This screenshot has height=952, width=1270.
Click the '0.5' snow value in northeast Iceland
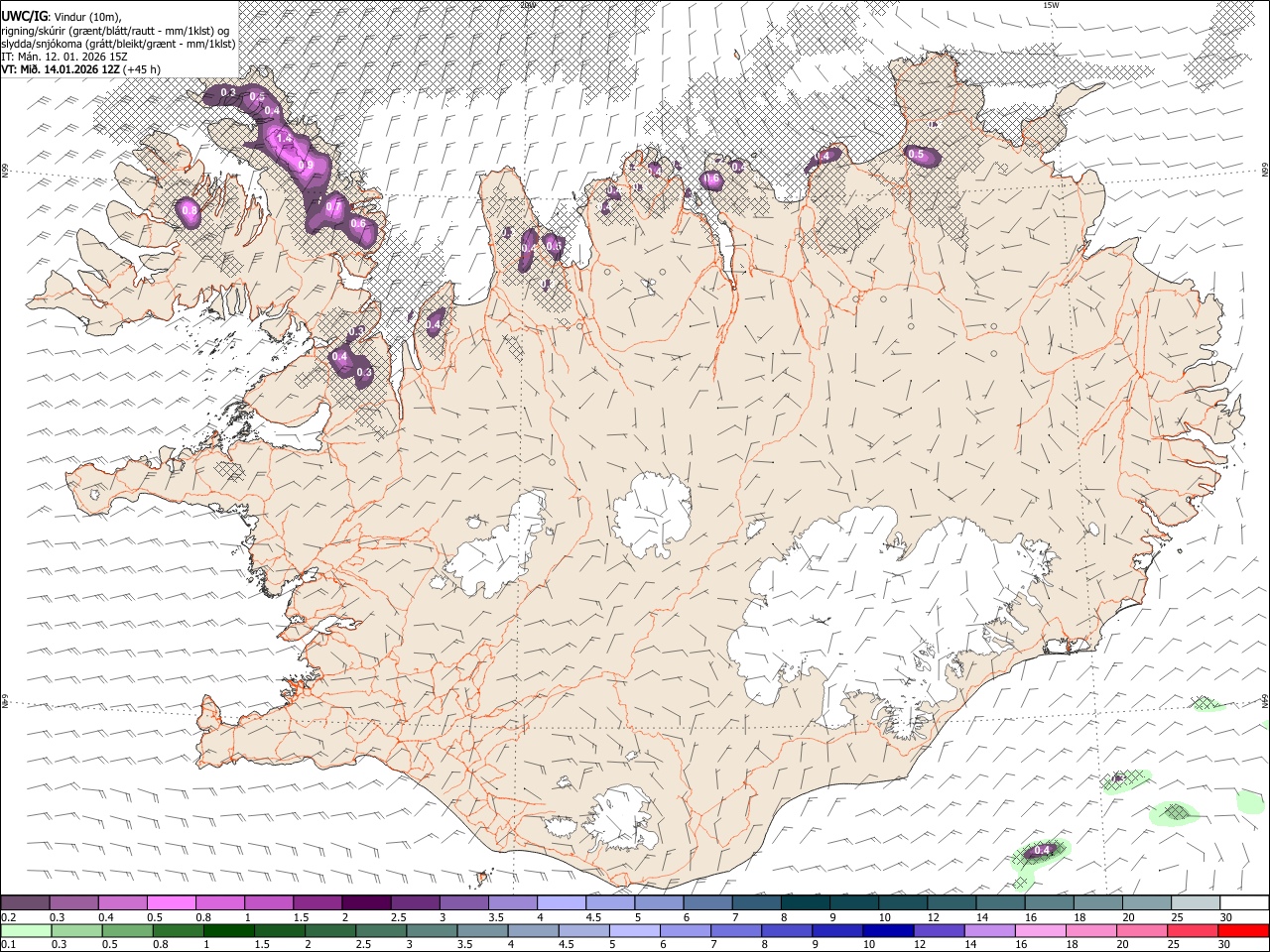[x=916, y=155]
